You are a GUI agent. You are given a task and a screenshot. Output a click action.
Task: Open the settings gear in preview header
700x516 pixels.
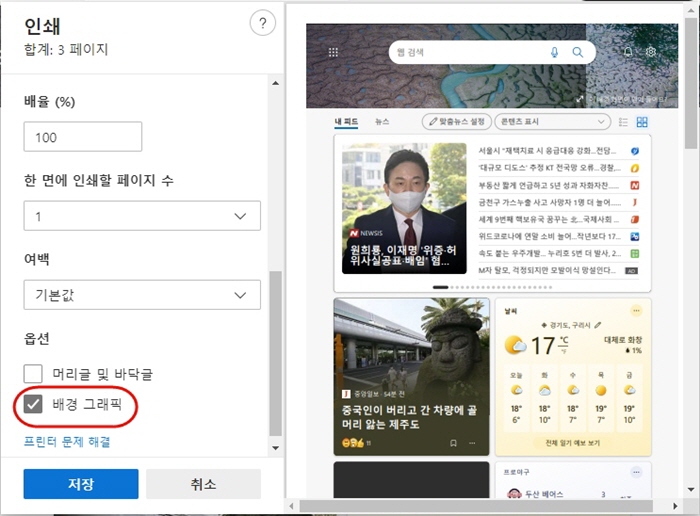pyautogui.click(x=651, y=52)
